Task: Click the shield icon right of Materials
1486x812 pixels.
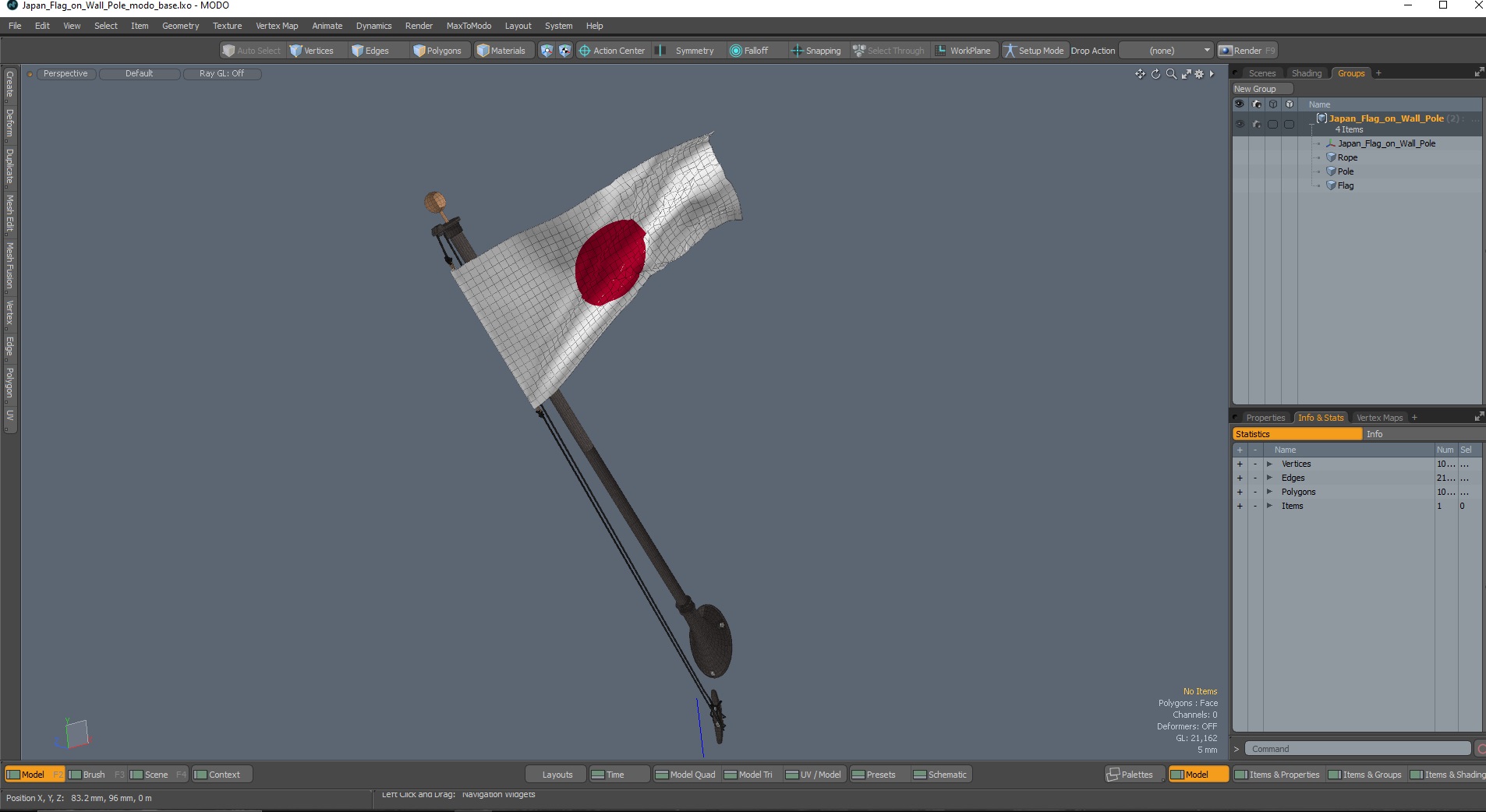Action: point(547,51)
